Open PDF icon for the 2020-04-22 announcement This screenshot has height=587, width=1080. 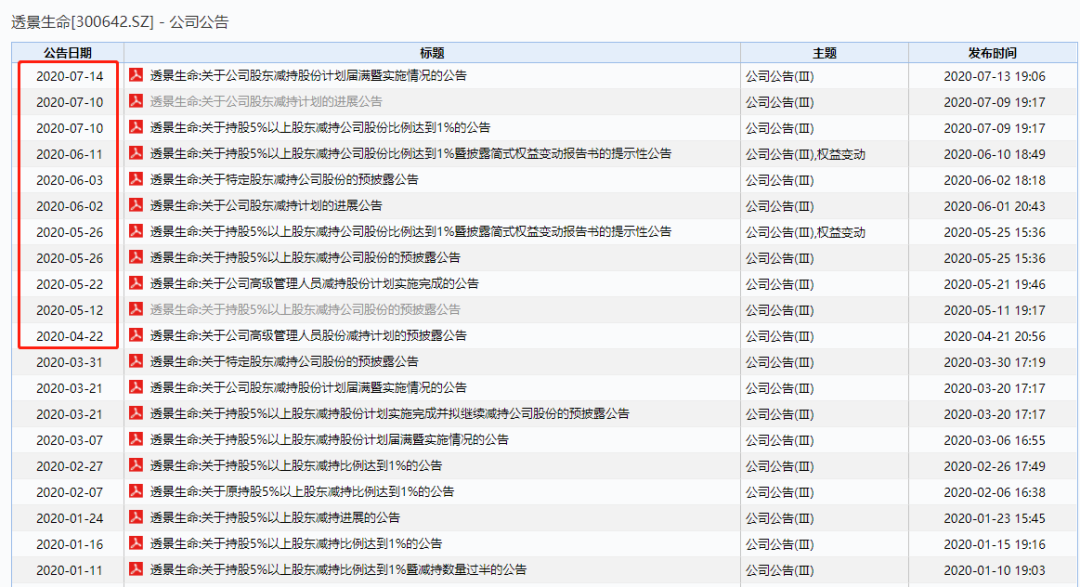click(x=136, y=336)
